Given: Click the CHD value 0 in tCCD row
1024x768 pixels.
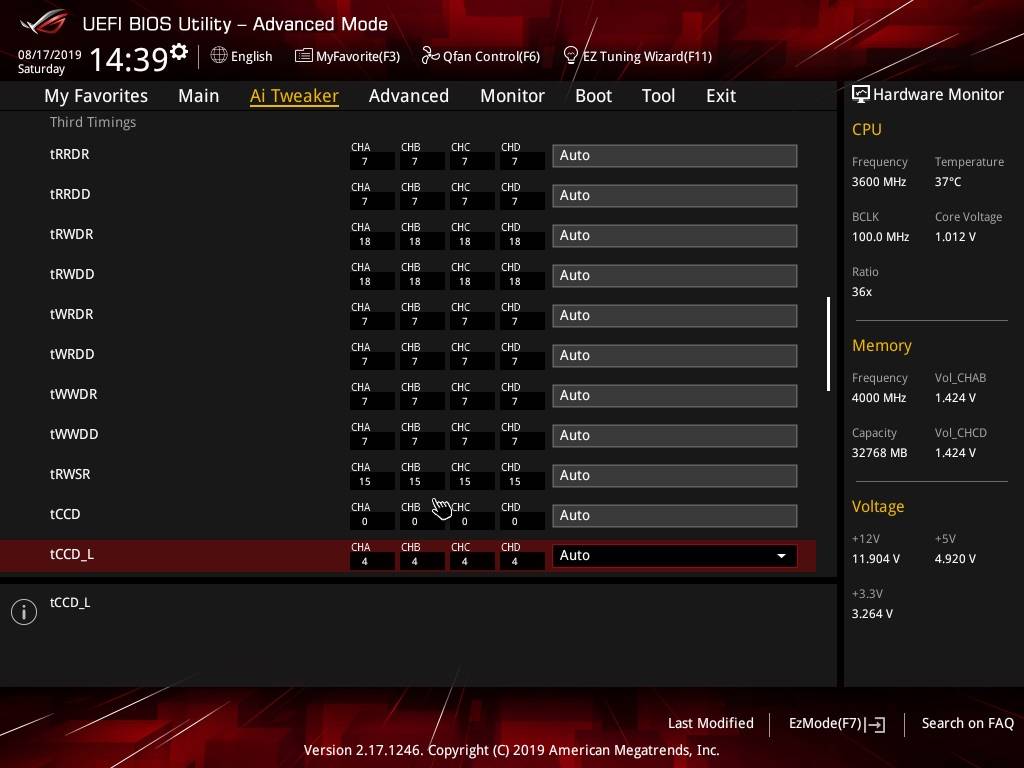Looking at the screenshot, I should 515,522.
